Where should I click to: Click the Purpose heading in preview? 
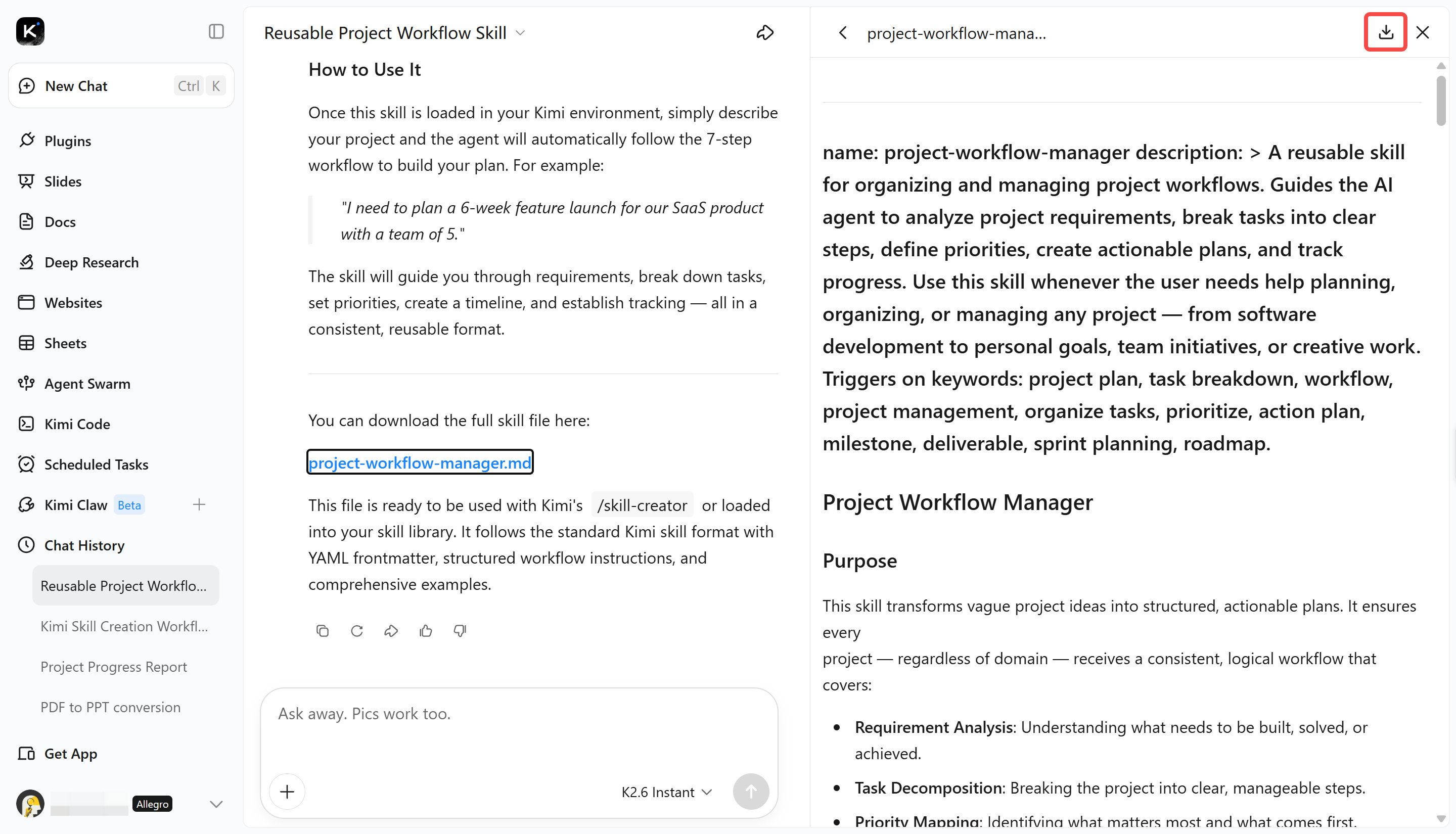(x=860, y=561)
